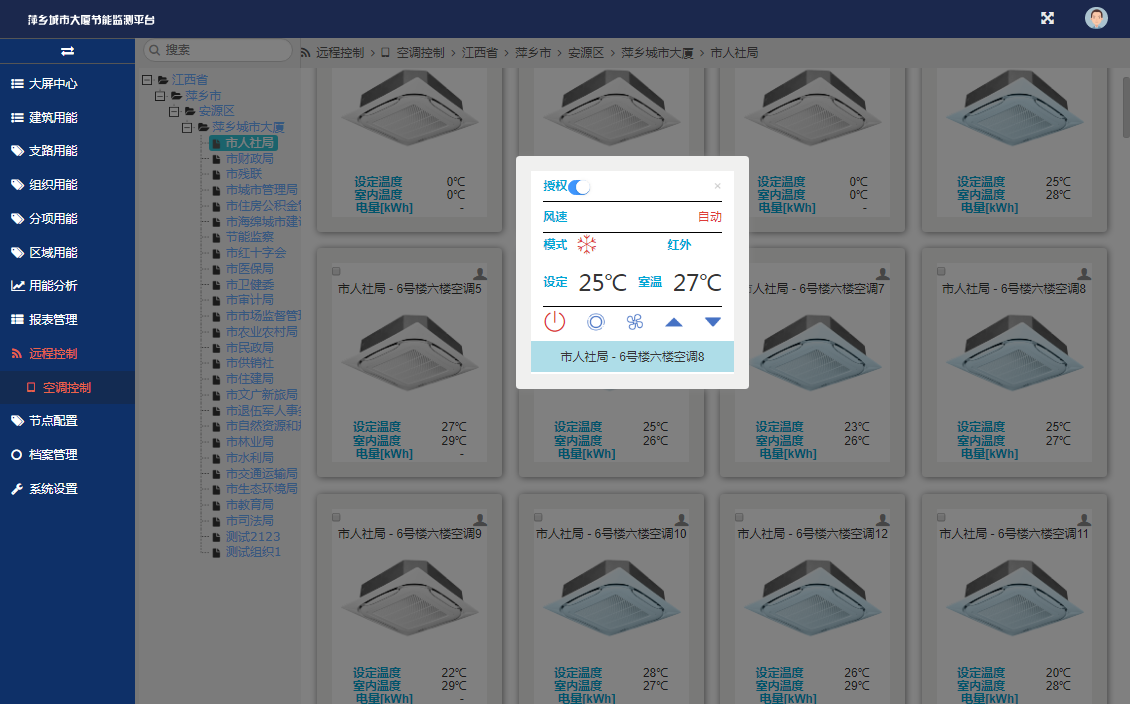Toggle the sidebar collapse arrows icon
The height and width of the screenshot is (704, 1130).
67,51
